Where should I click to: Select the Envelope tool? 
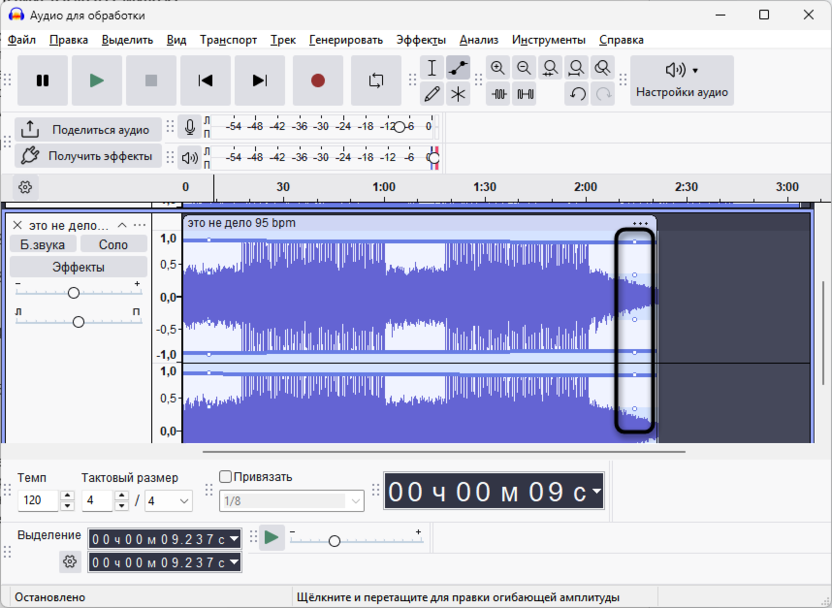[458, 68]
